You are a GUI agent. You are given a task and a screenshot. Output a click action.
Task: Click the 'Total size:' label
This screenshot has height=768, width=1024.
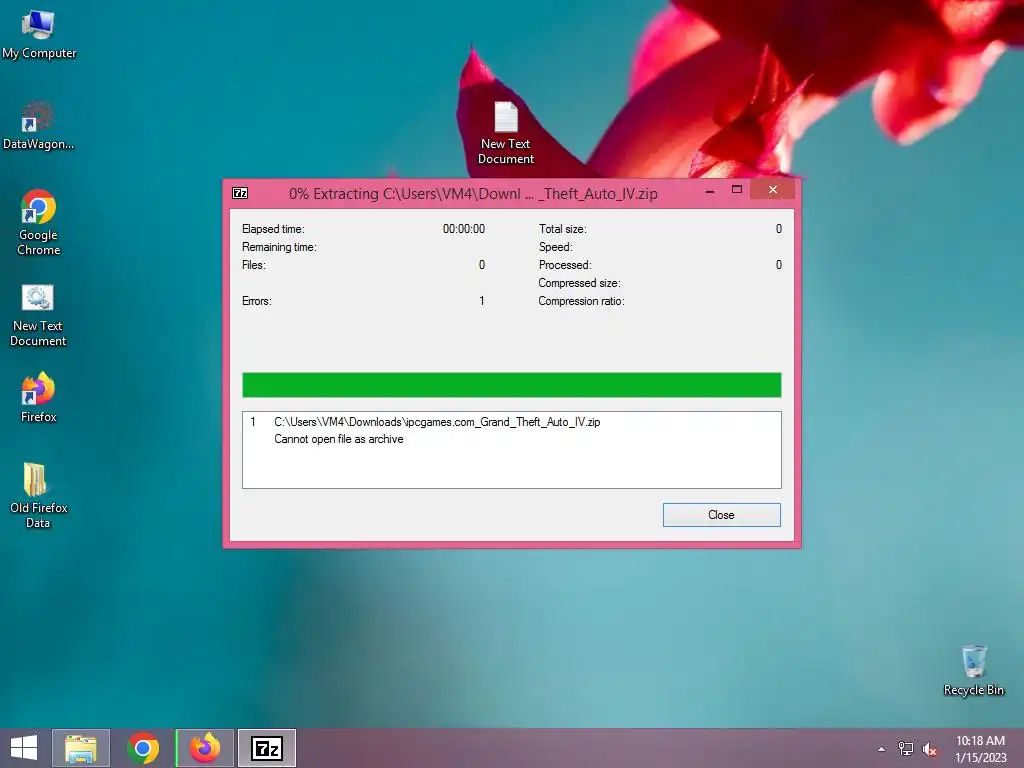[562, 229]
